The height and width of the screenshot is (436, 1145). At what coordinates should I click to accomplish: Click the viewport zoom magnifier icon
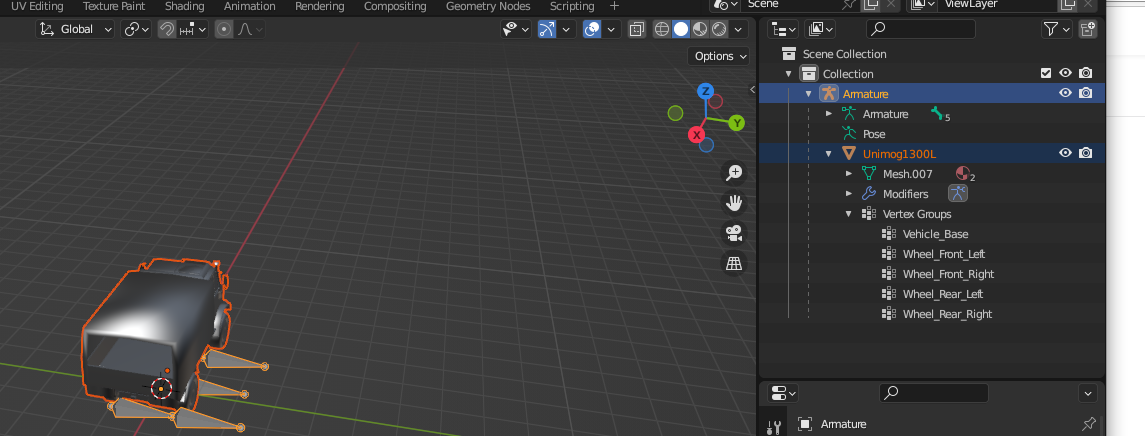pyautogui.click(x=734, y=173)
